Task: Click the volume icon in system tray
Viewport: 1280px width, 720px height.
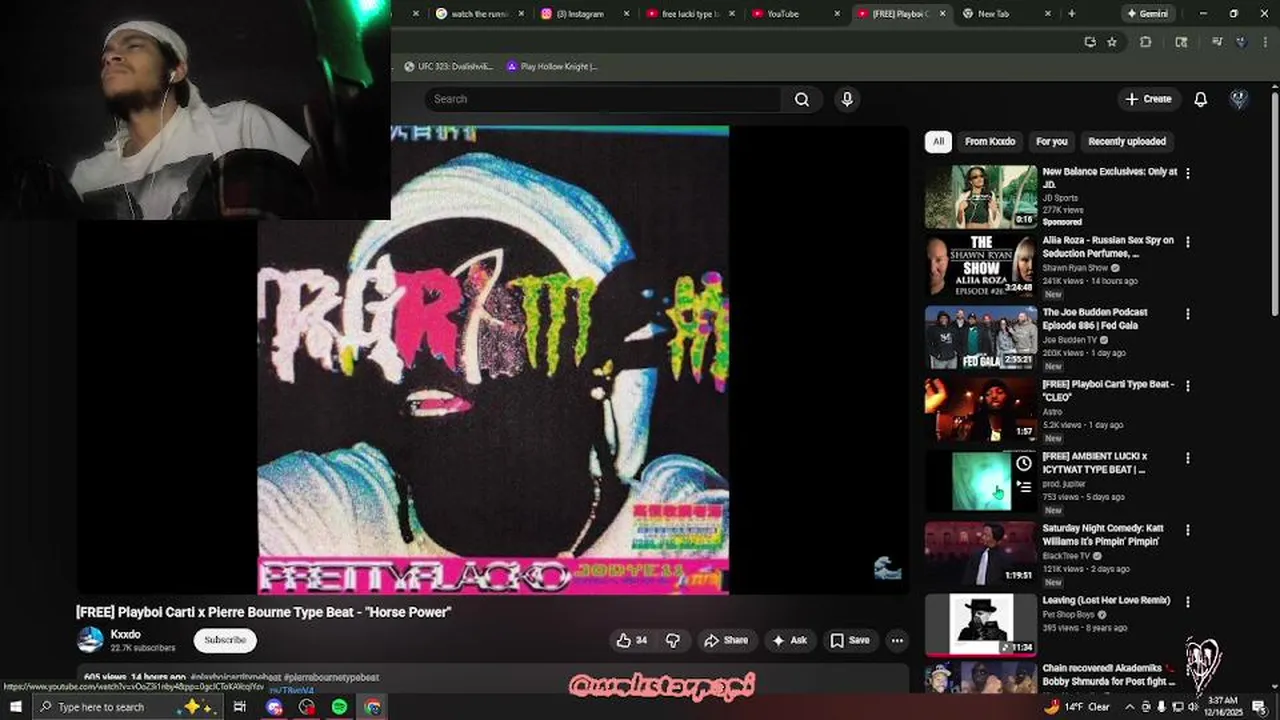Action: [1193, 707]
